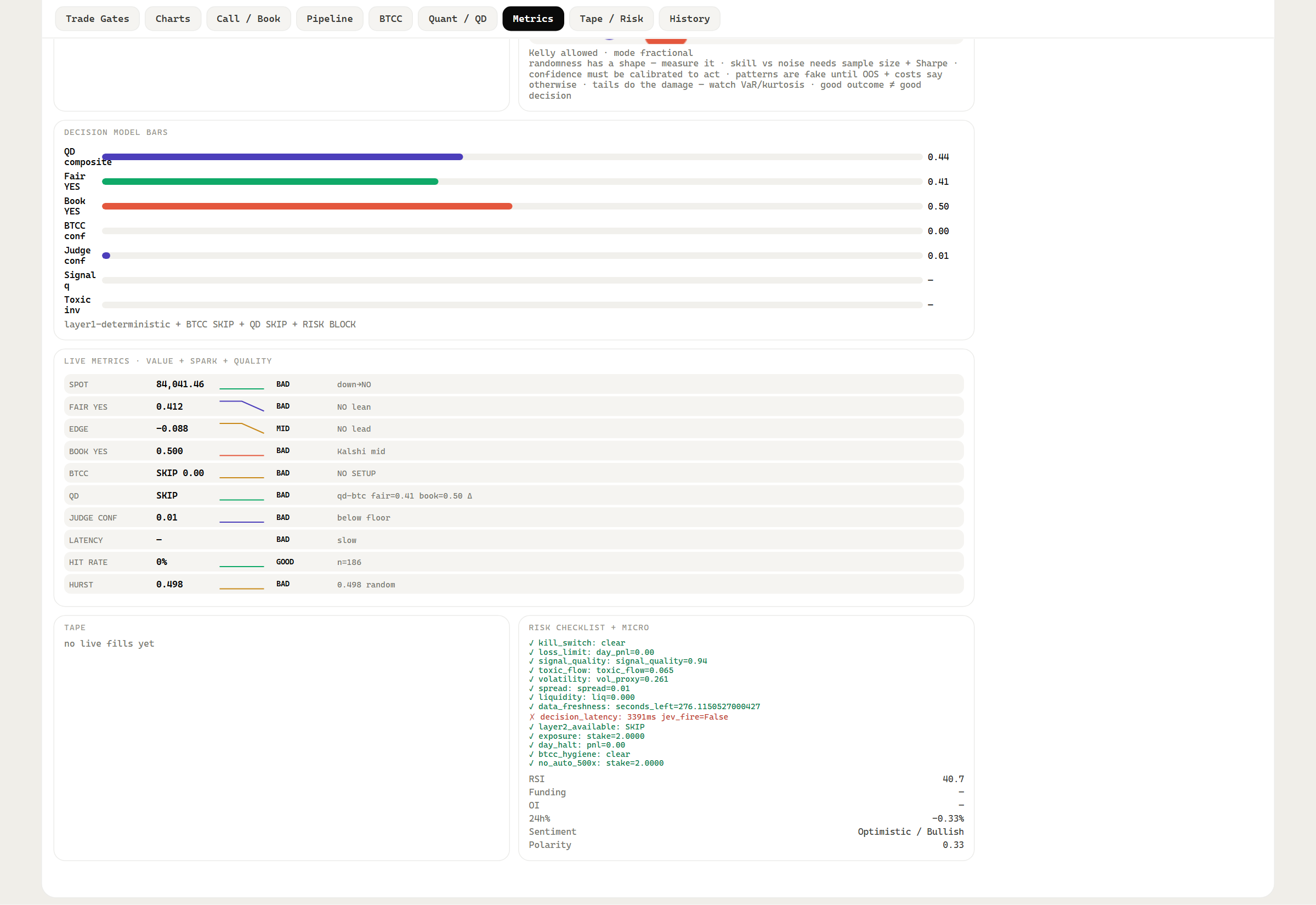Open the Tape / Risk tab
Image resolution: width=1316 pixels, height=905 pixels.
(x=611, y=19)
